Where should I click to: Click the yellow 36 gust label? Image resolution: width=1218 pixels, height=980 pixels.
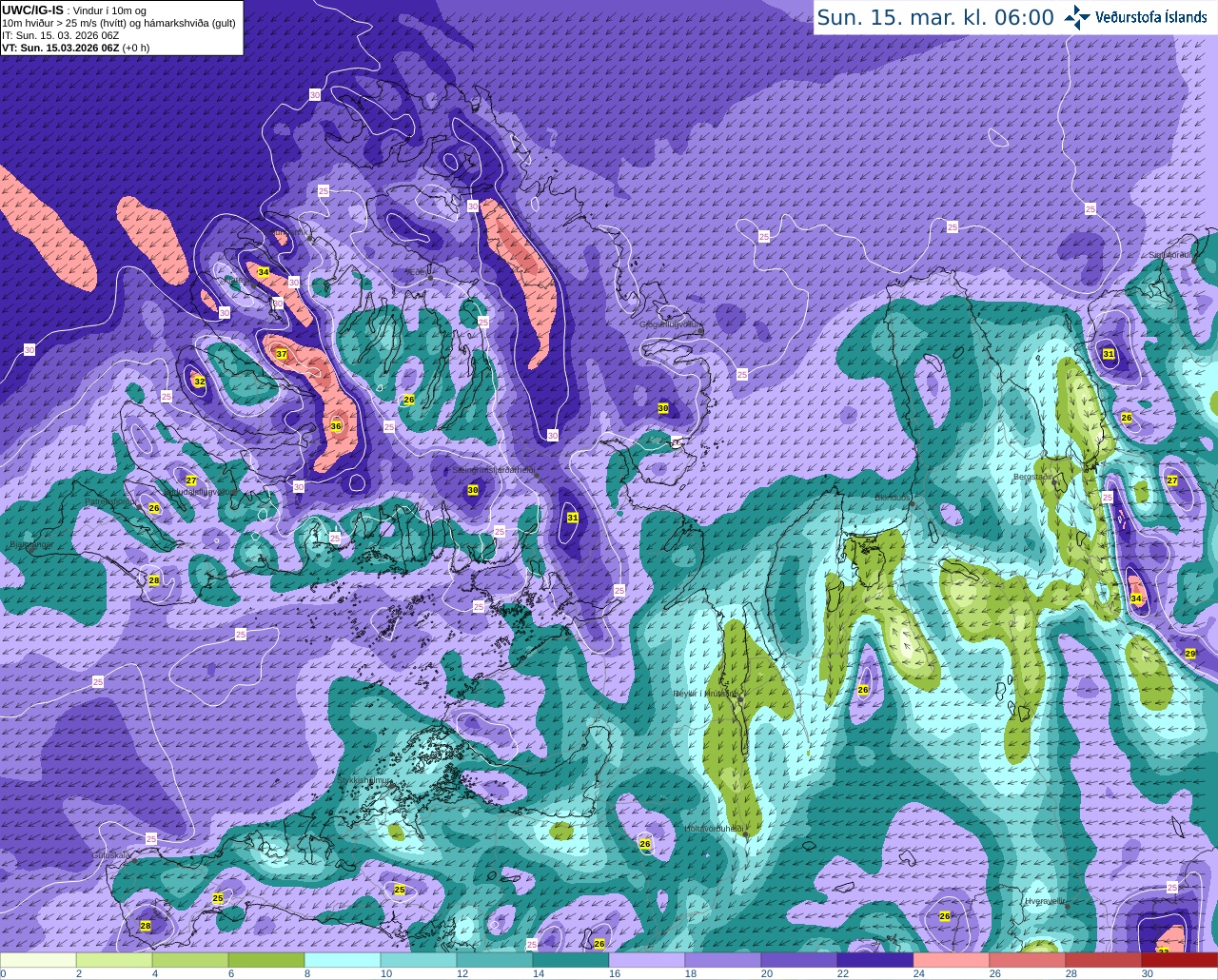click(336, 426)
